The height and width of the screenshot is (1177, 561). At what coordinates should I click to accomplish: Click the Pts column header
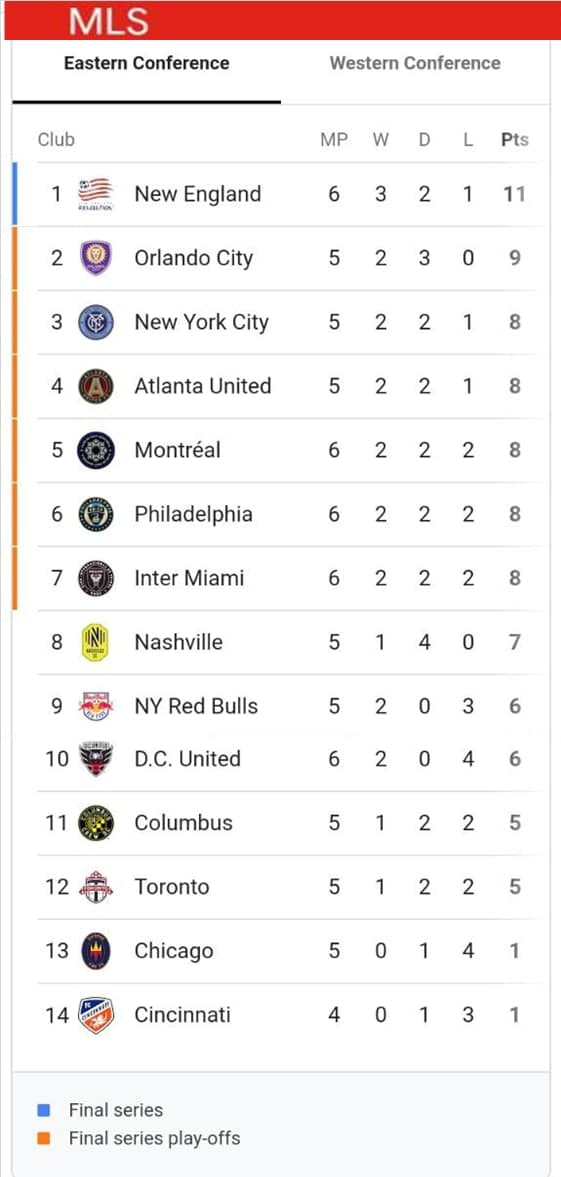point(515,140)
